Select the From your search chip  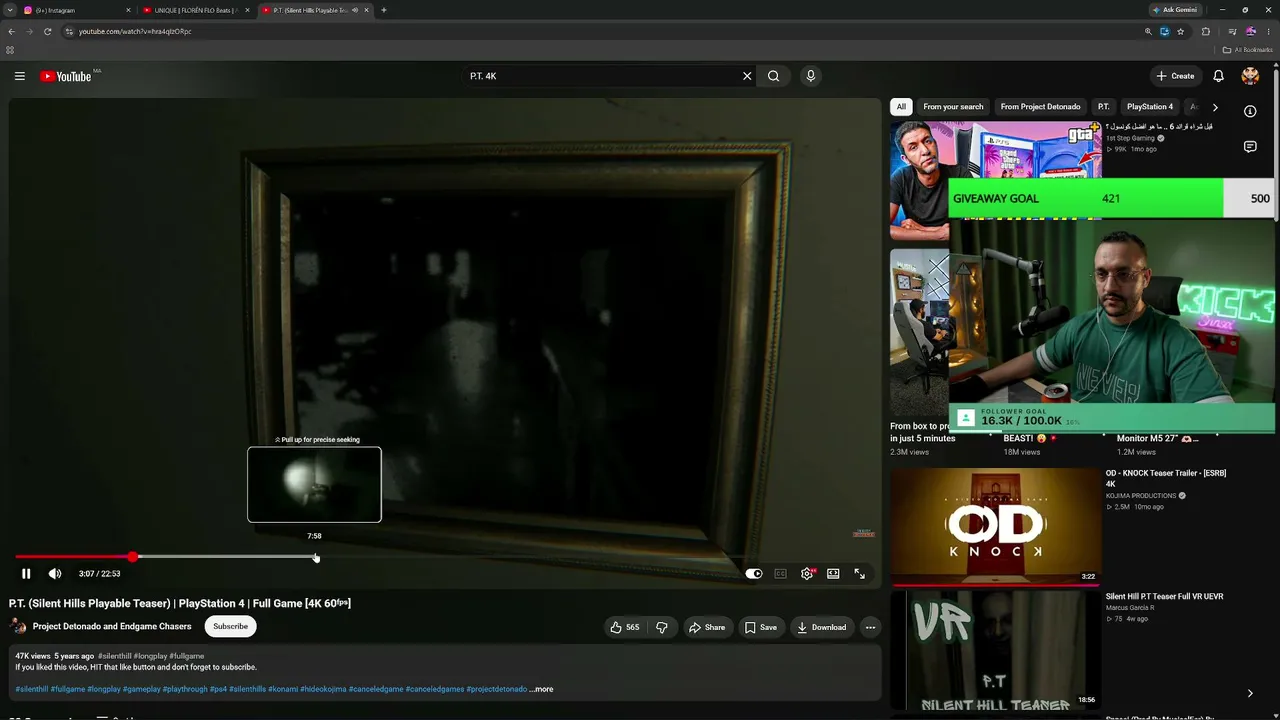click(953, 107)
